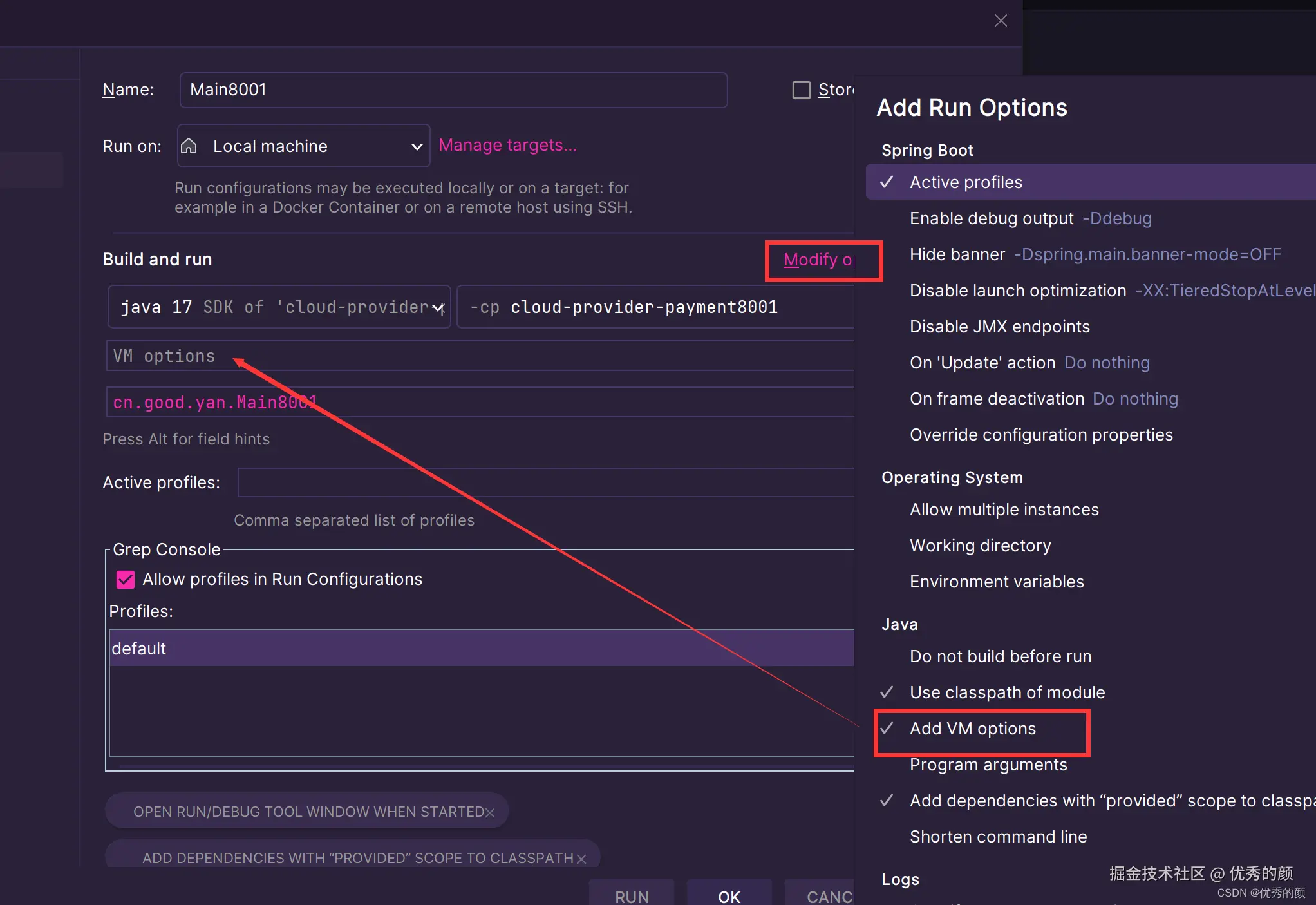1316x905 pixels.
Task: Toggle the Store as project file checkbox
Action: [x=801, y=90]
